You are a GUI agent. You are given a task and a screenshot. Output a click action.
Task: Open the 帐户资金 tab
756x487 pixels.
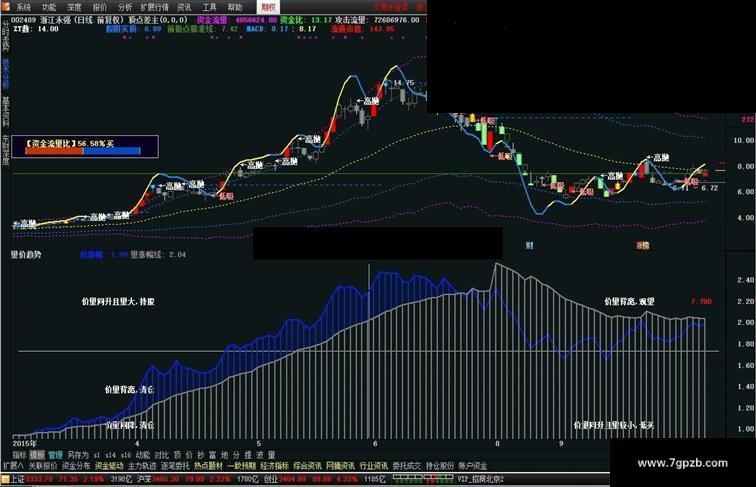click(x=472, y=466)
